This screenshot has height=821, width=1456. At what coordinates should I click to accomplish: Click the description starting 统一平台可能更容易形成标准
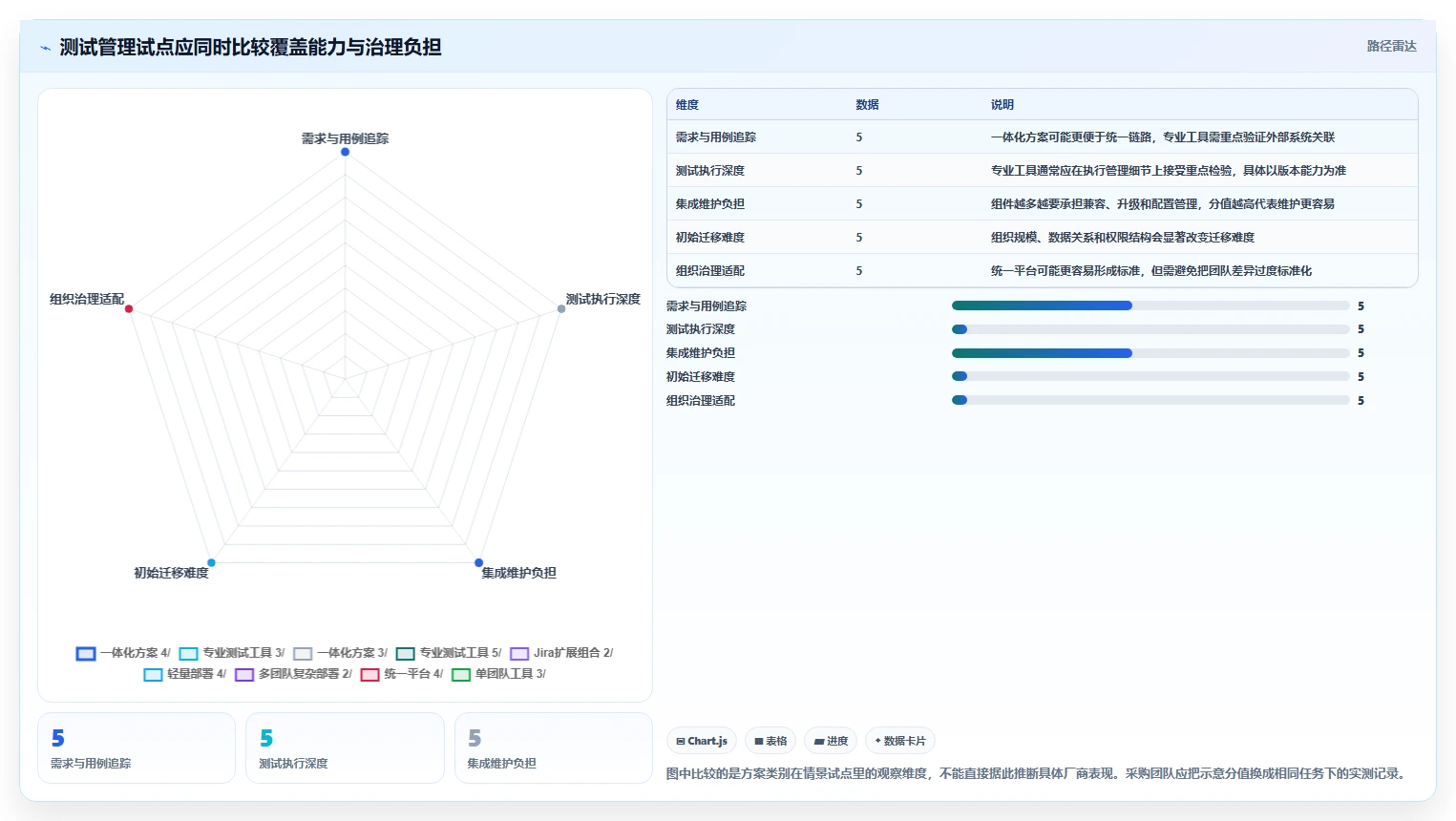tap(1150, 271)
